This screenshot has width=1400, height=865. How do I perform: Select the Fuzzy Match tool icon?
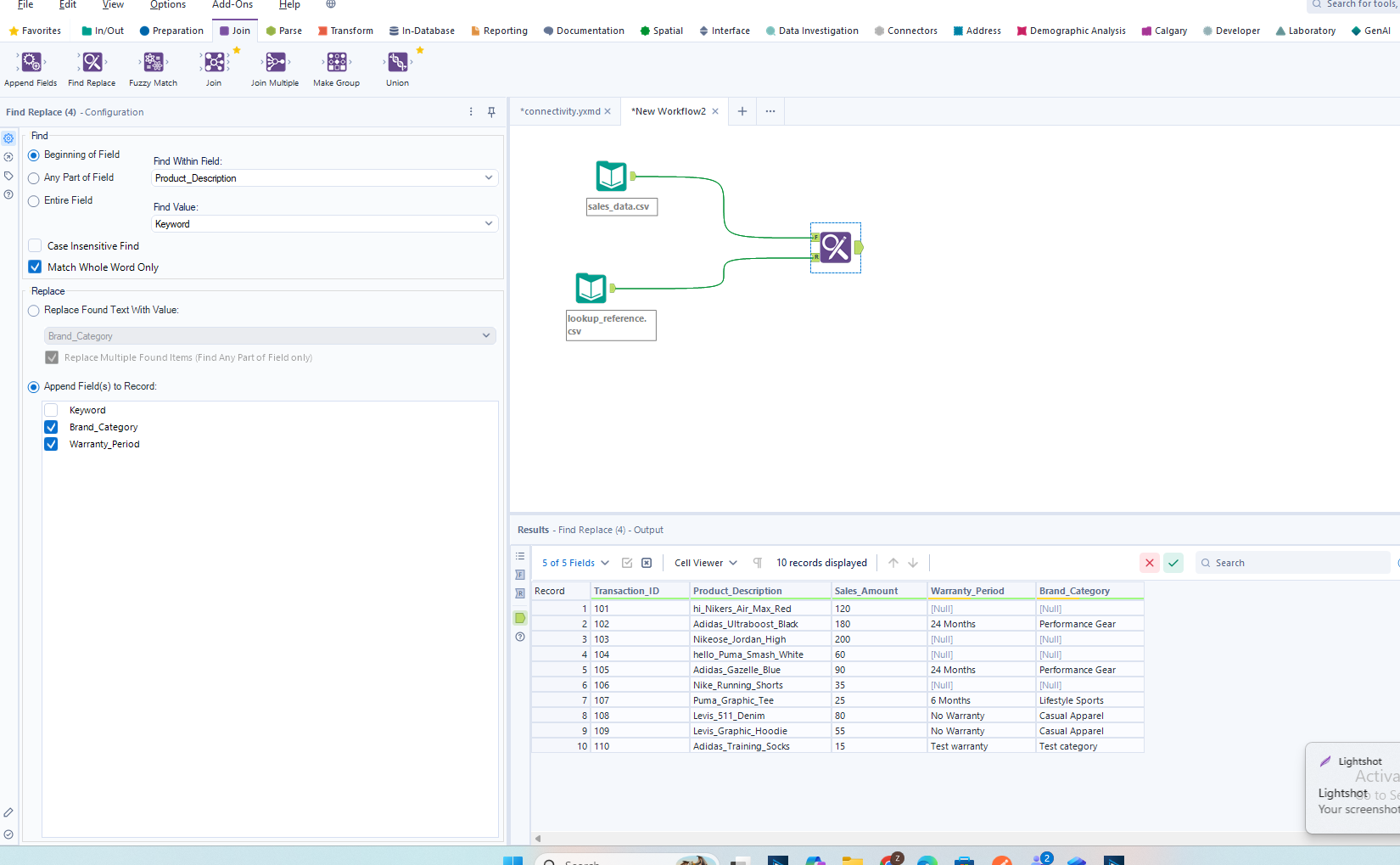pos(154,63)
